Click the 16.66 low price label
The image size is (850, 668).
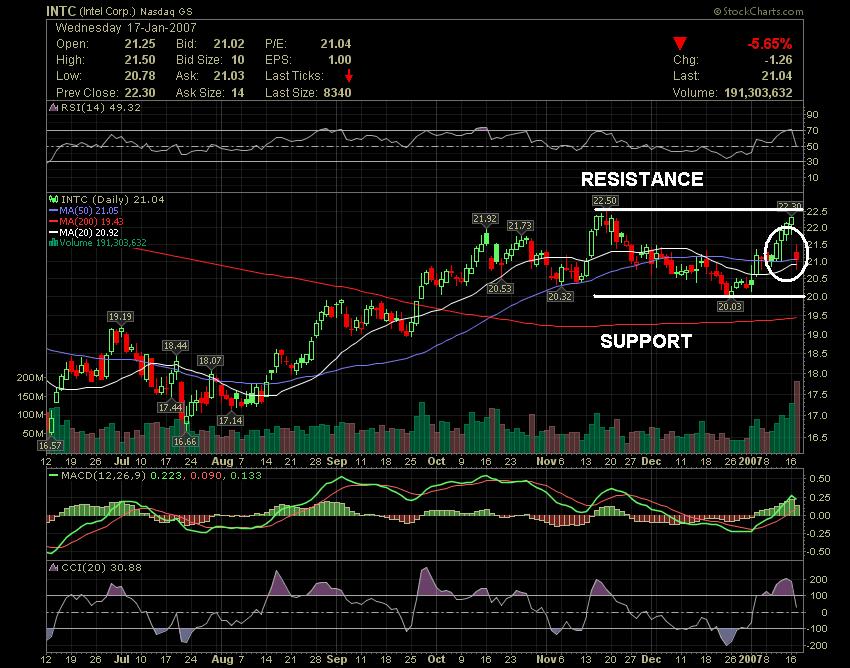[185, 441]
